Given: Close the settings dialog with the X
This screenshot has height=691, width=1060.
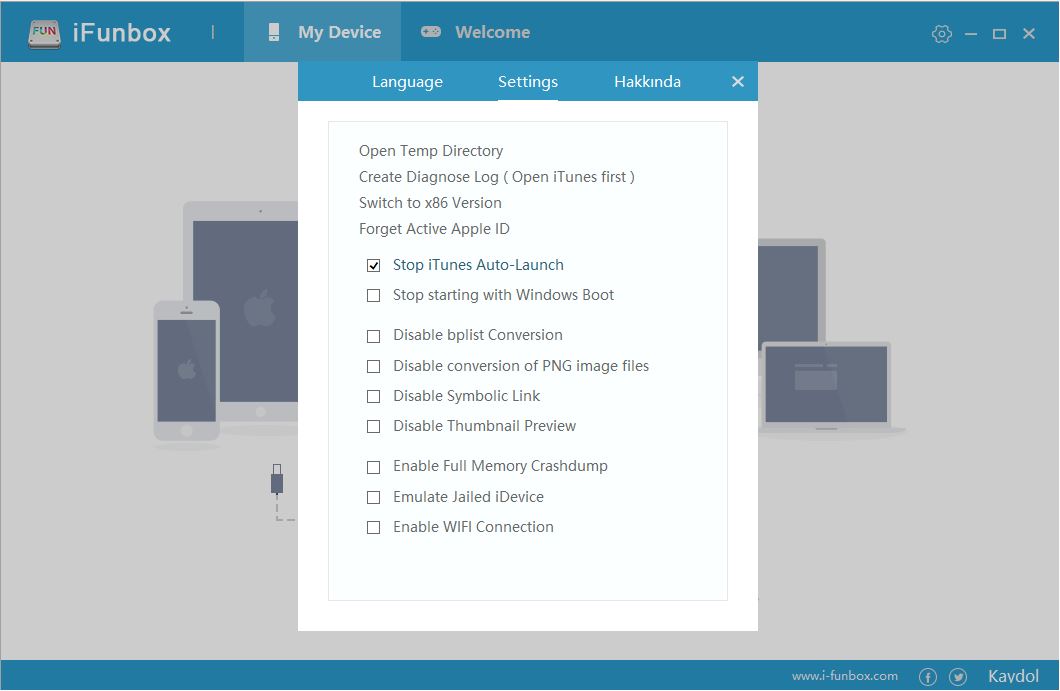Looking at the screenshot, I should [738, 82].
